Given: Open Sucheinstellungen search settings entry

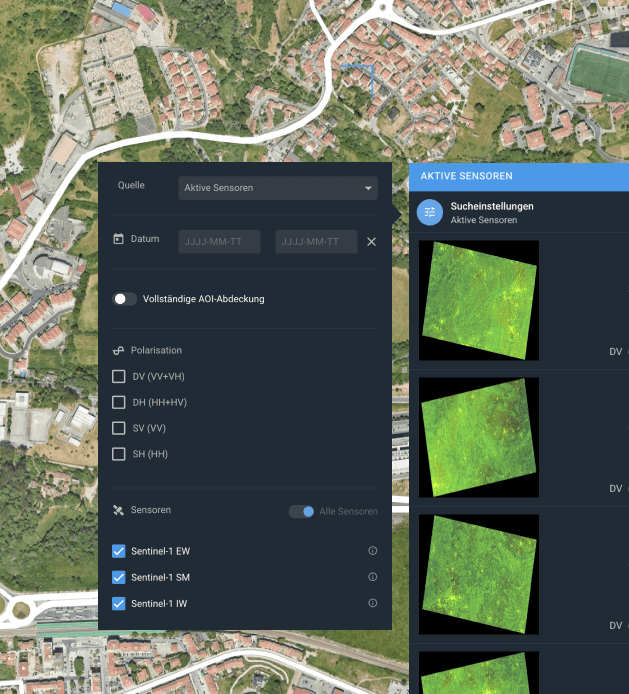Looking at the screenshot, I should pyautogui.click(x=492, y=212).
